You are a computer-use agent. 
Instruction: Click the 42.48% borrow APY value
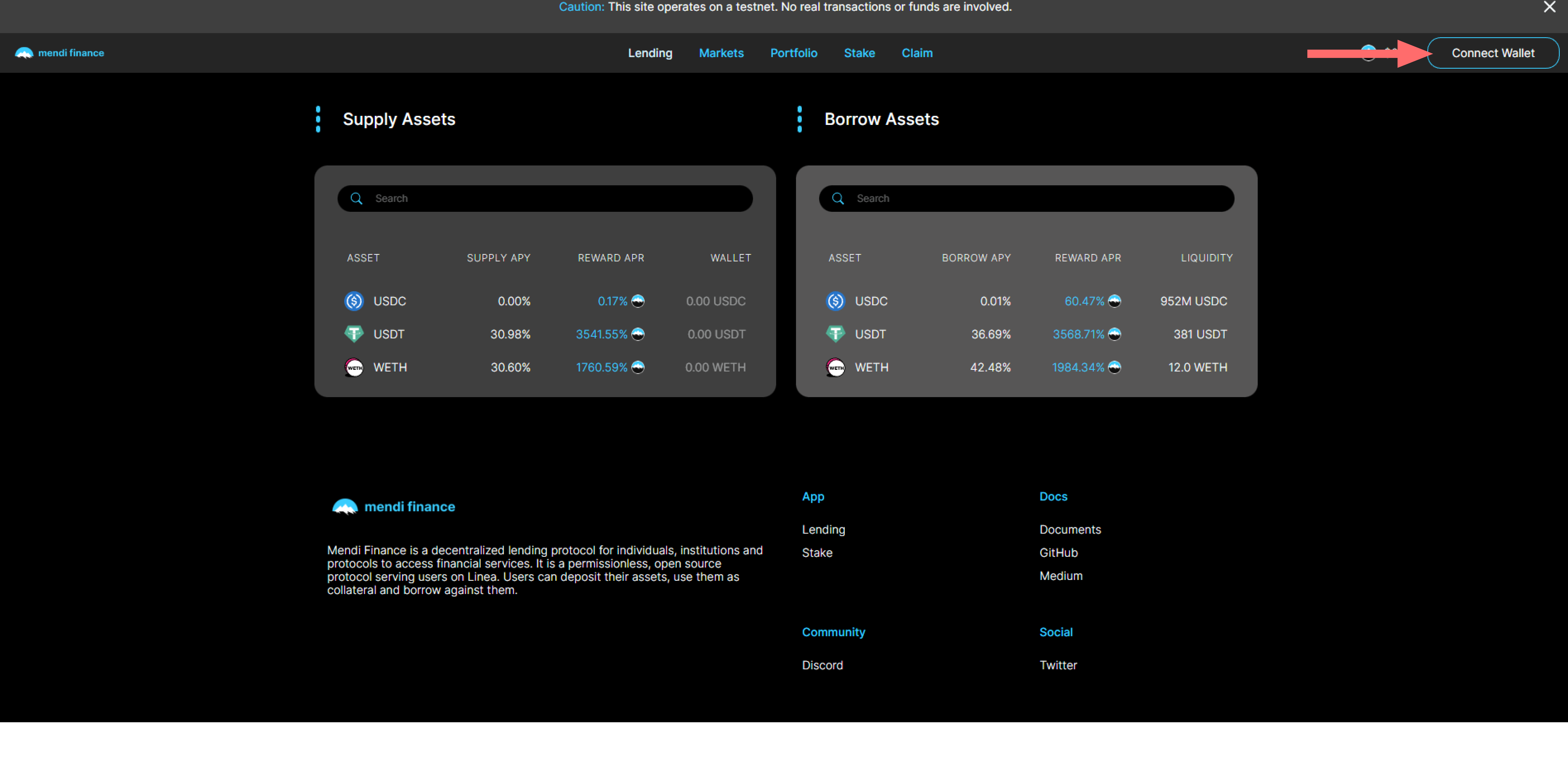(x=990, y=368)
